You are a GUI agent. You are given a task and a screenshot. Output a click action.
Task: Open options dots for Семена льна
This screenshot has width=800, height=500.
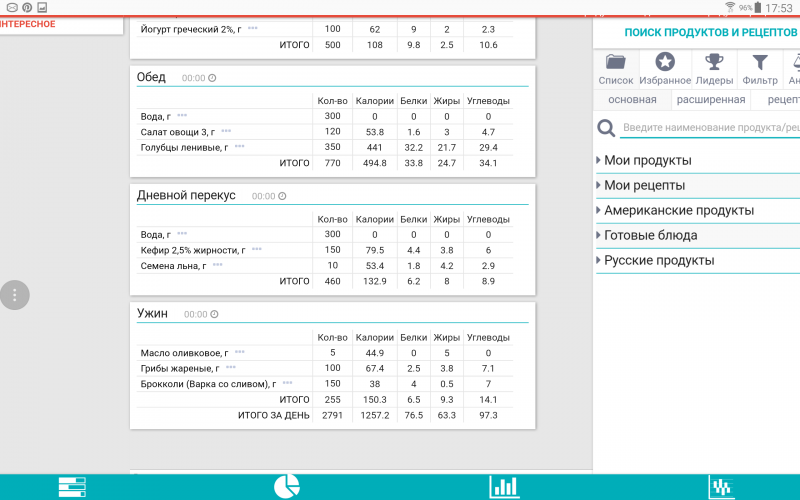coord(217,266)
